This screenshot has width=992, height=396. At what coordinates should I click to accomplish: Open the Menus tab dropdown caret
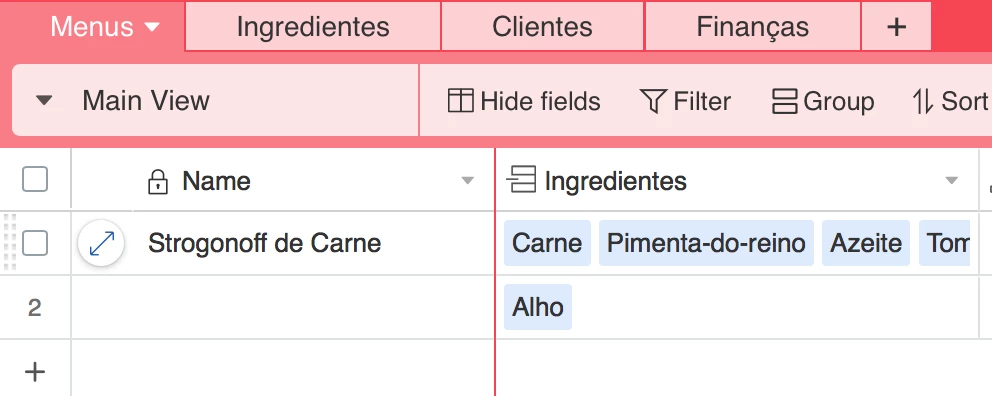(x=152, y=27)
